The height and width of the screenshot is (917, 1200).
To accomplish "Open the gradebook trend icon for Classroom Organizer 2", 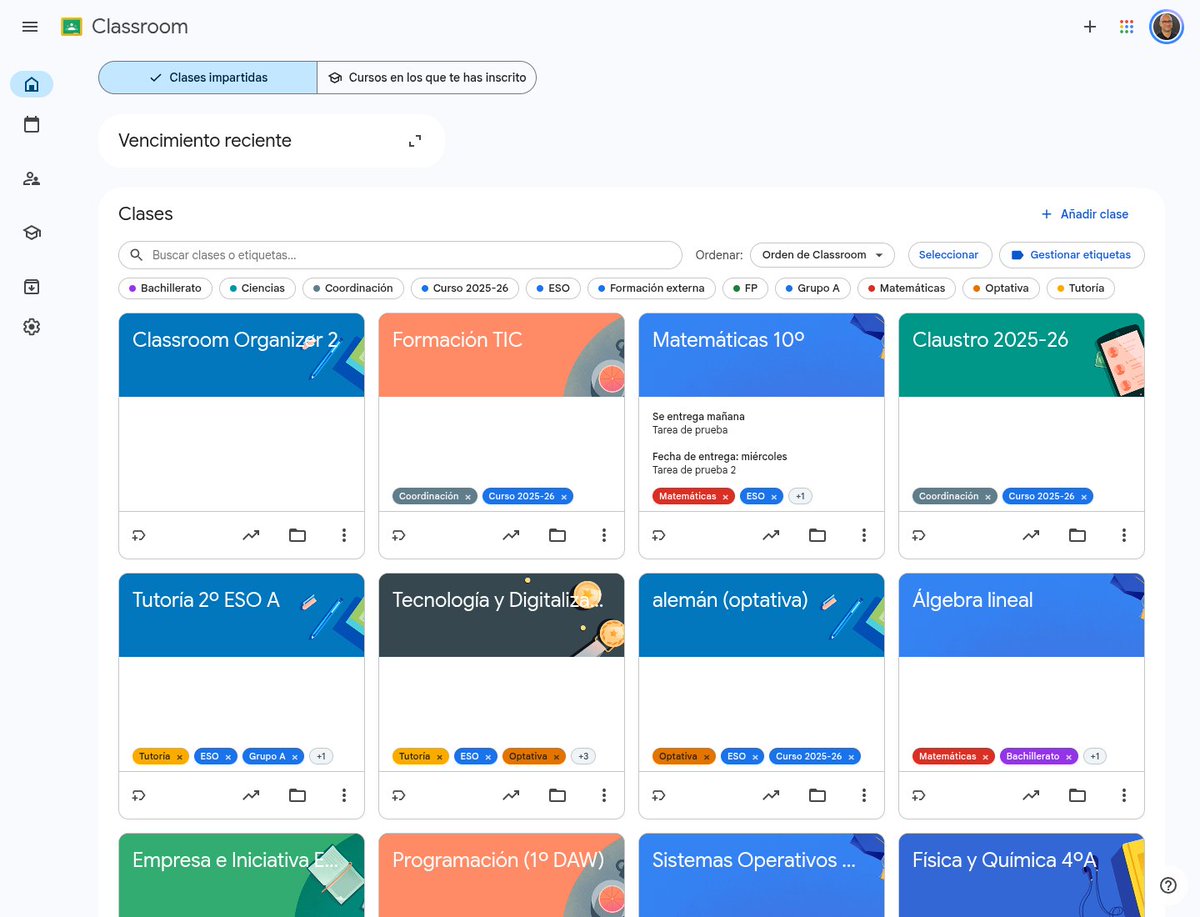I will (251, 535).
